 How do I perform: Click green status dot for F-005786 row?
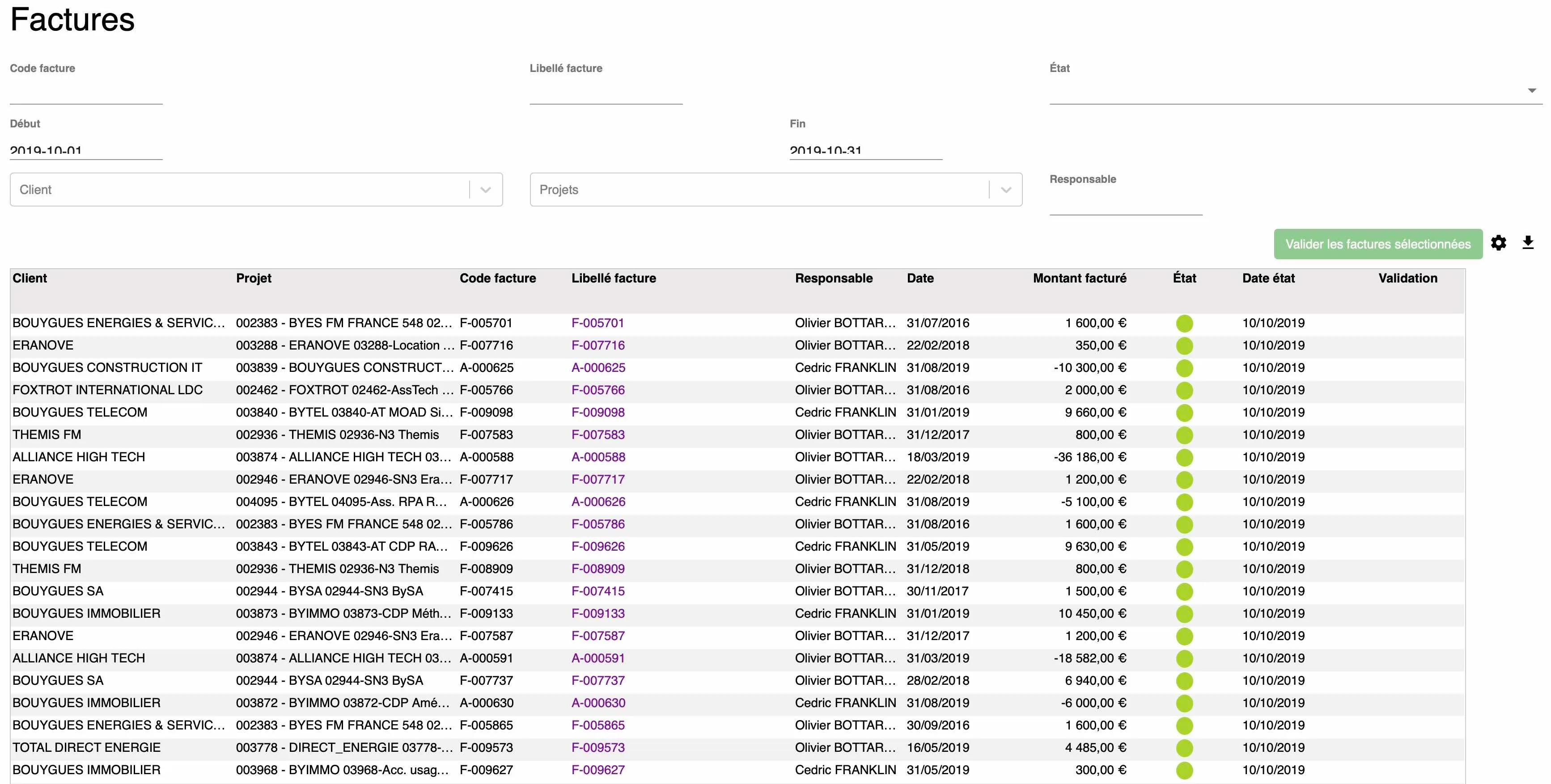(1184, 525)
